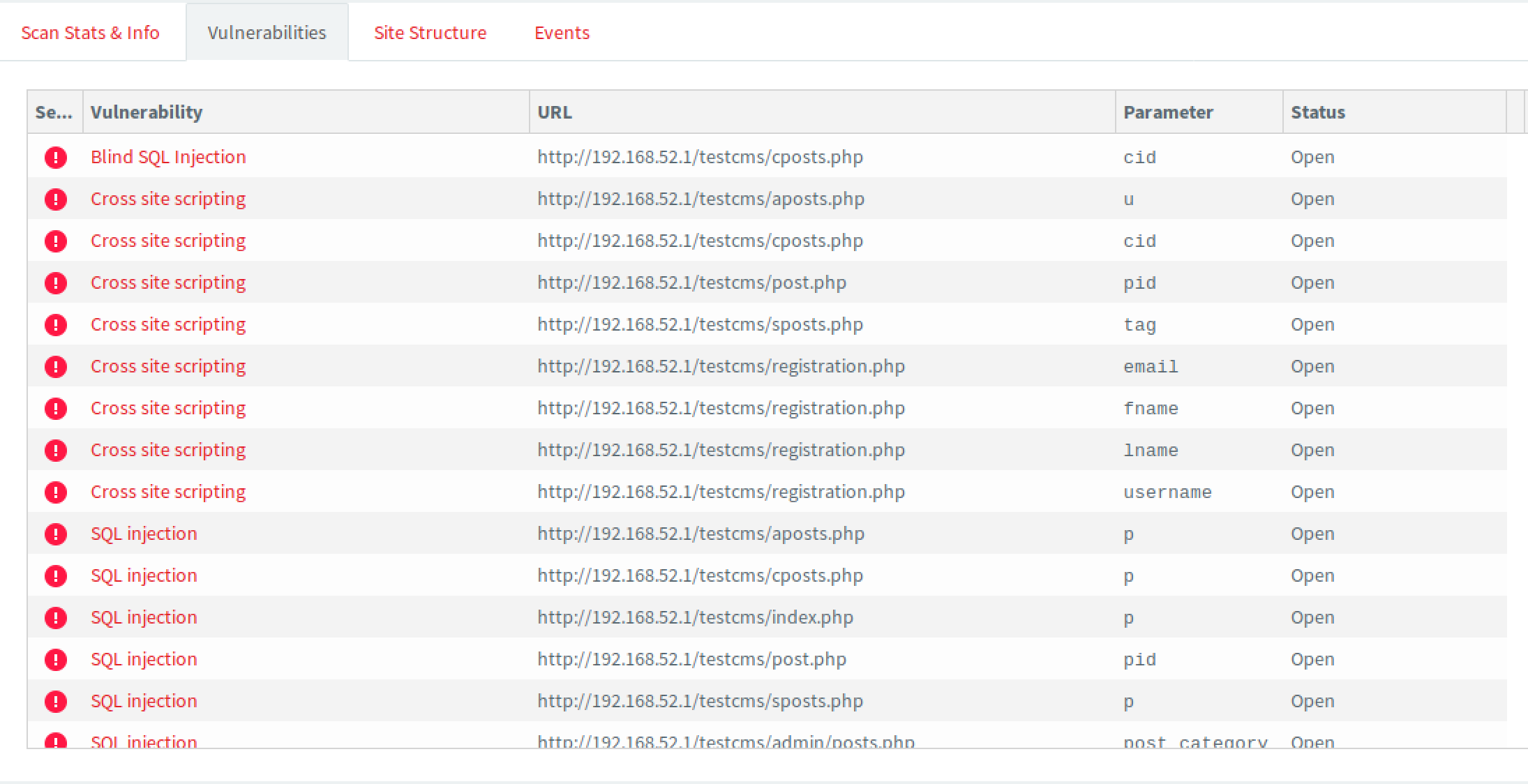Click severity icon in post.php SQL injection row
The width and height of the screenshot is (1528, 784).
56,659
